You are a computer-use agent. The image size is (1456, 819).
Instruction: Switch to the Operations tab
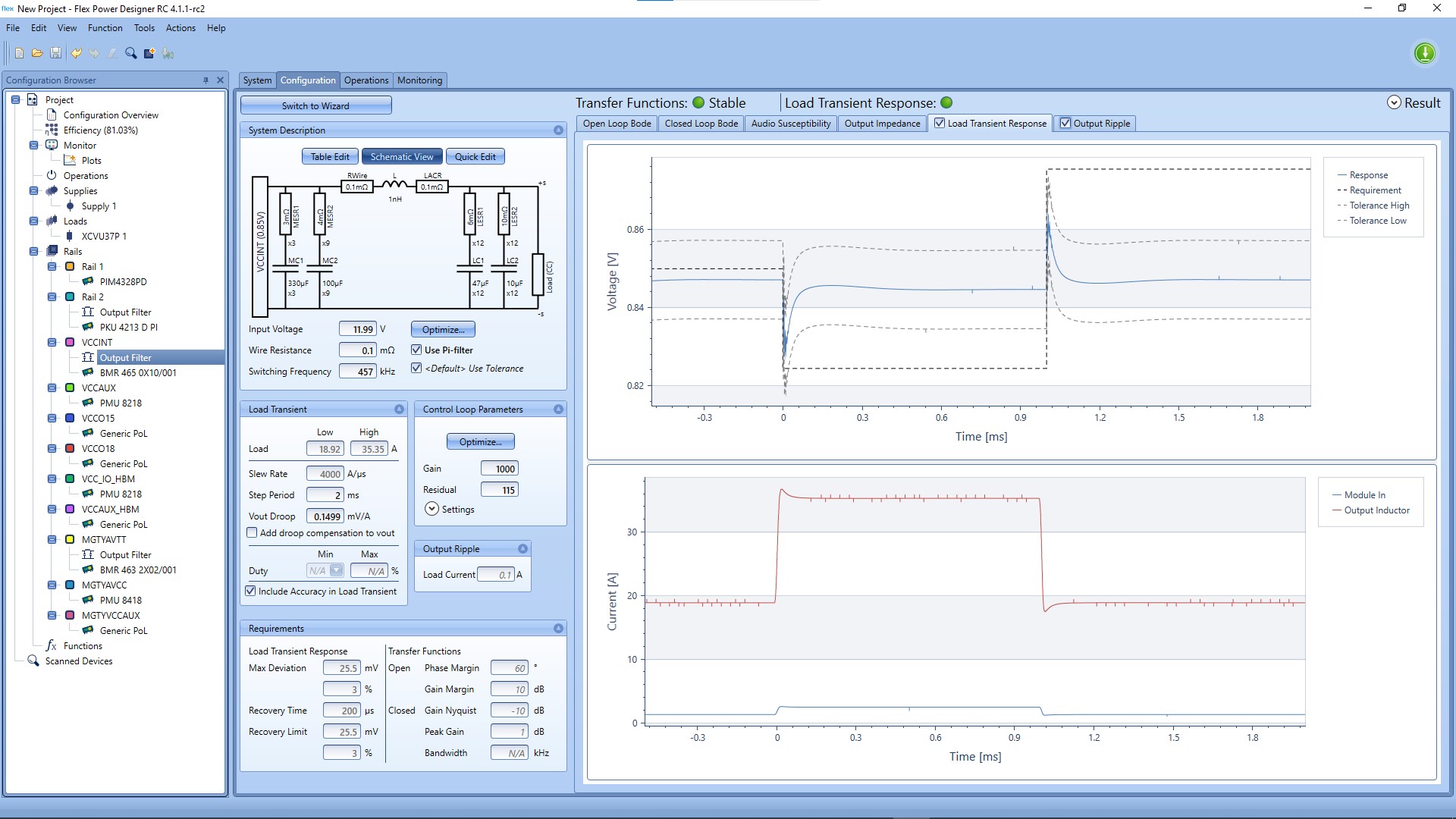[366, 80]
